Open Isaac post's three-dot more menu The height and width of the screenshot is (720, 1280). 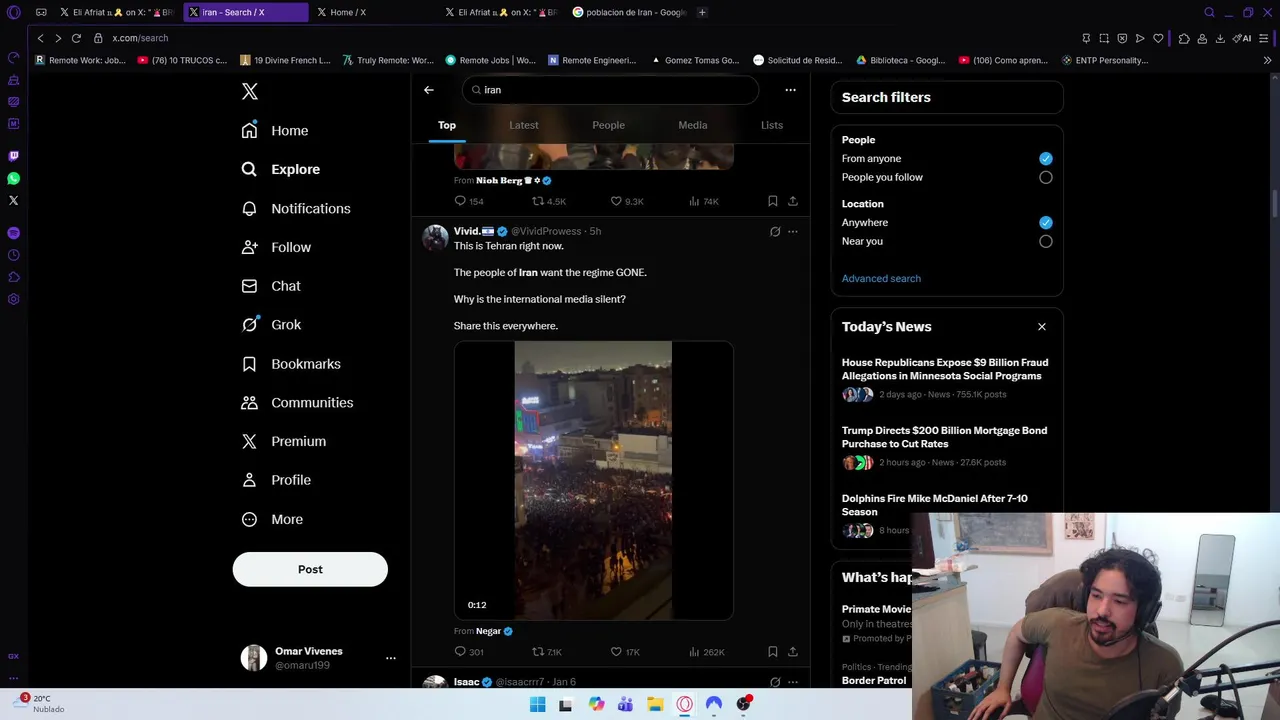(x=793, y=682)
